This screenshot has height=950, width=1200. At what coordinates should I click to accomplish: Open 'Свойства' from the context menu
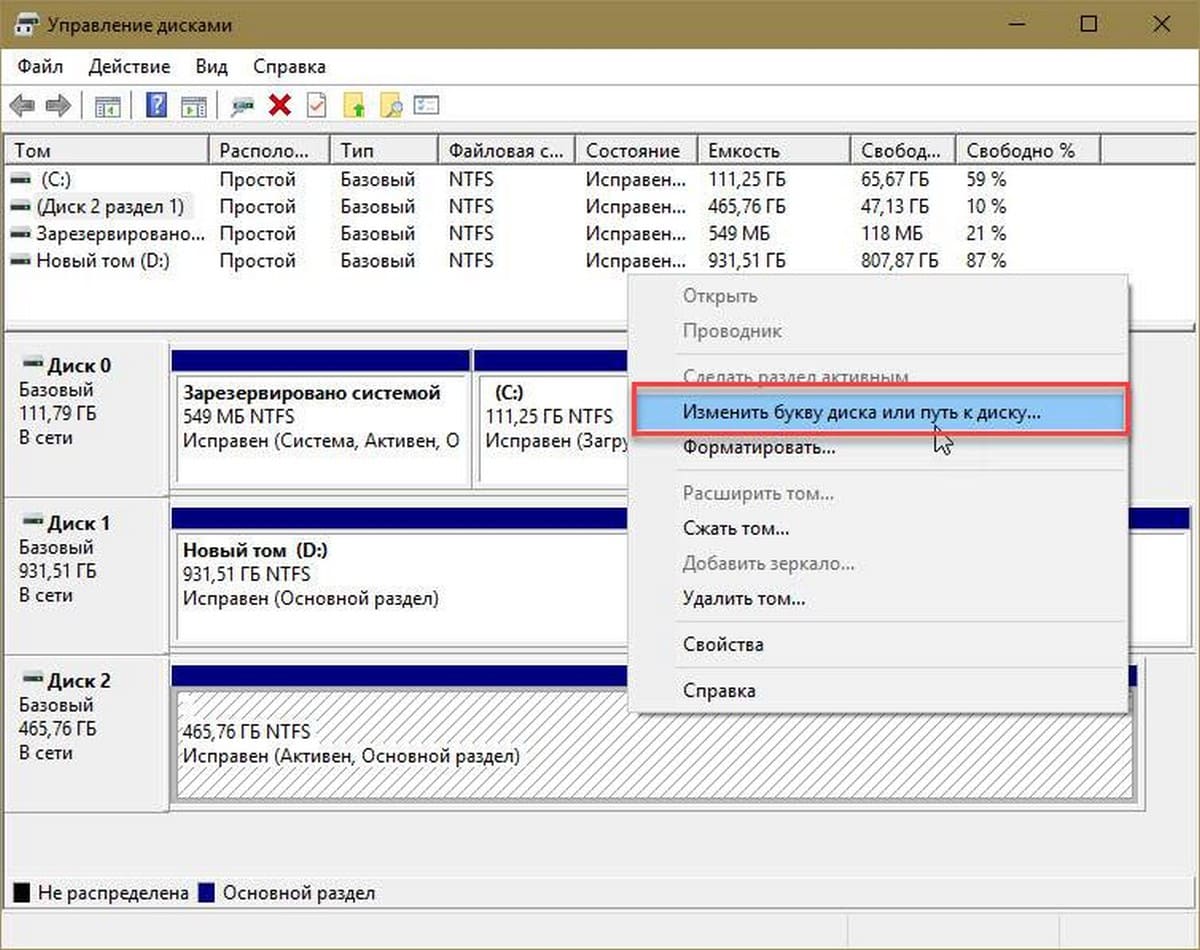pos(722,645)
